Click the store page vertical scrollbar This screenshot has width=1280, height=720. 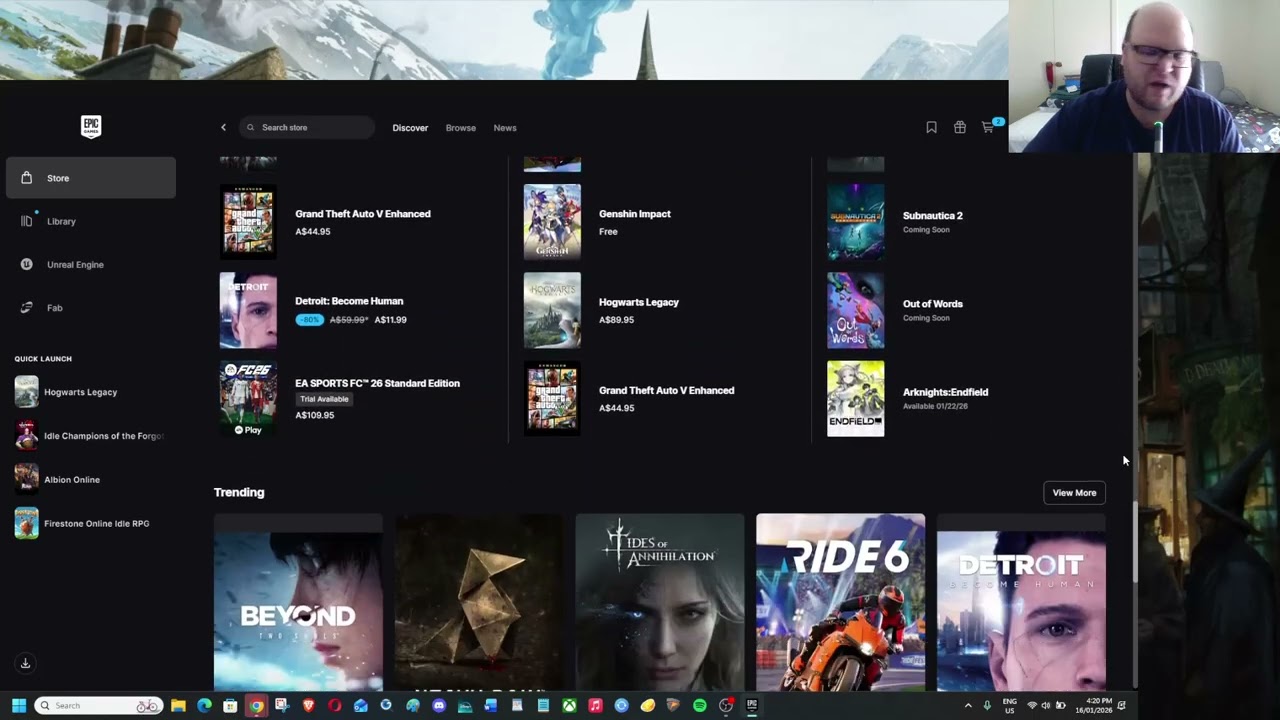click(1134, 542)
